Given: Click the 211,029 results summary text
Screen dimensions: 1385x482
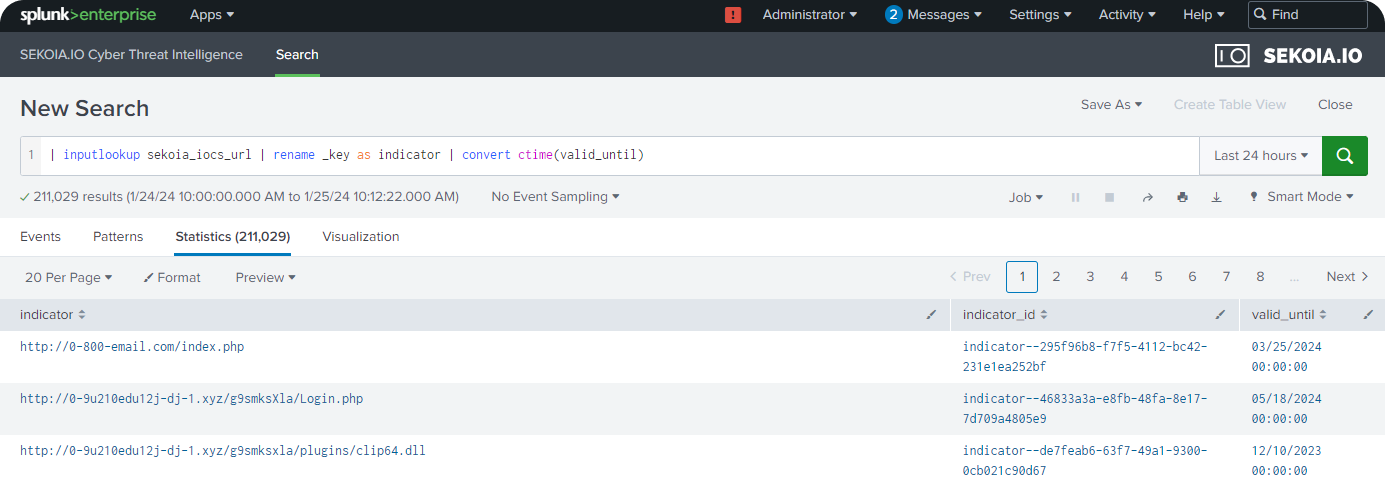Looking at the screenshot, I should click(x=246, y=197).
